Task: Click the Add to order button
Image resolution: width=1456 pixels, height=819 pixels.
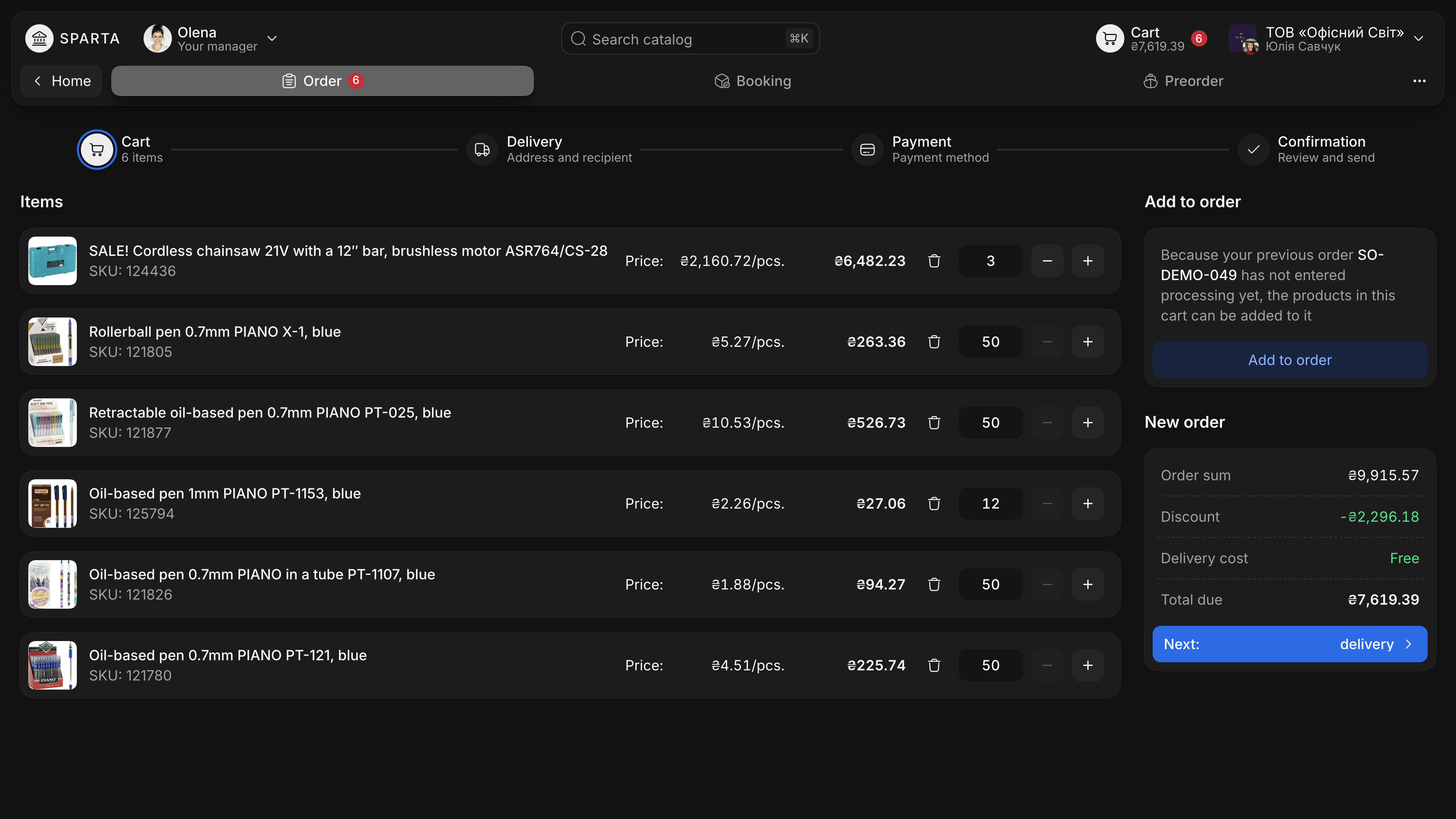Action: pyautogui.click(x=1290, y=360)
